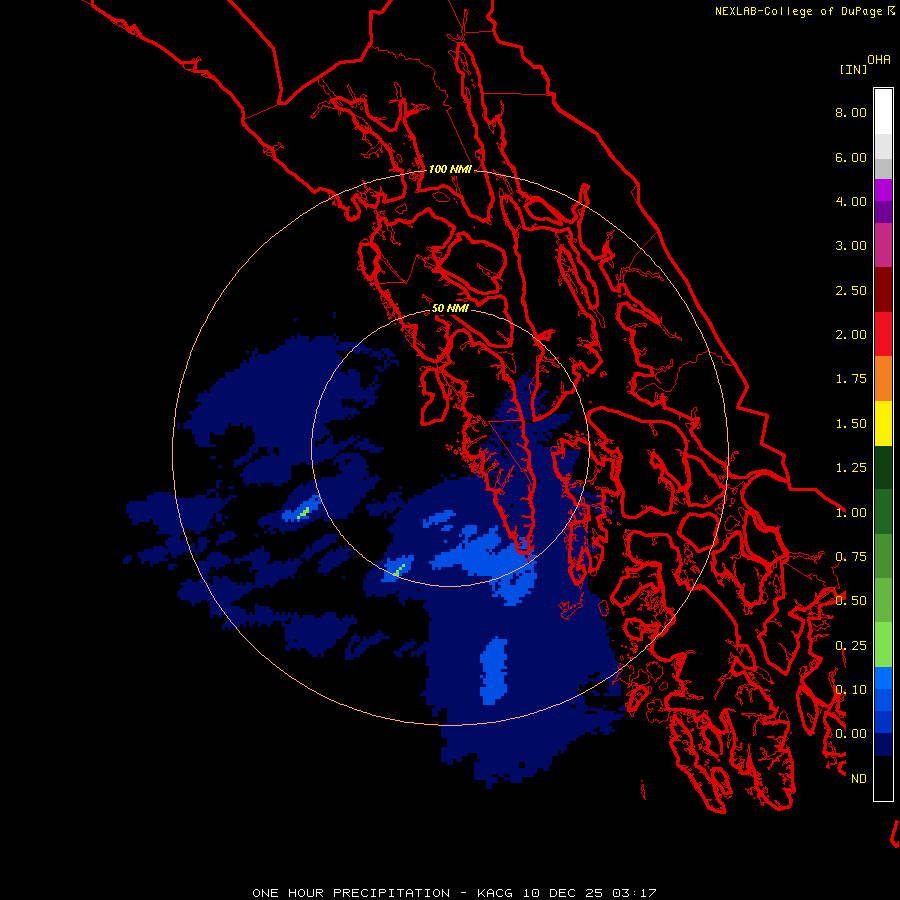The width and height of the screenshot is (900, 900).
Task: Click the ND legend label
Action: (859, 779)
